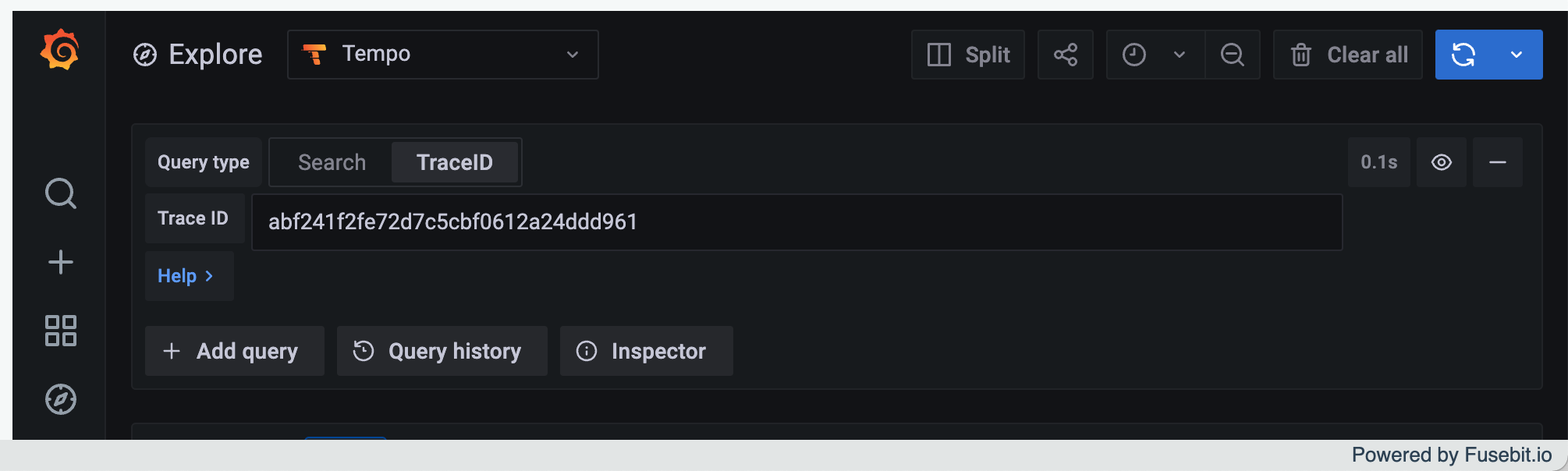Expand the time range dropdown chevron
Viewport: 1568px width, 471px height.
(x=1178, y=55)
